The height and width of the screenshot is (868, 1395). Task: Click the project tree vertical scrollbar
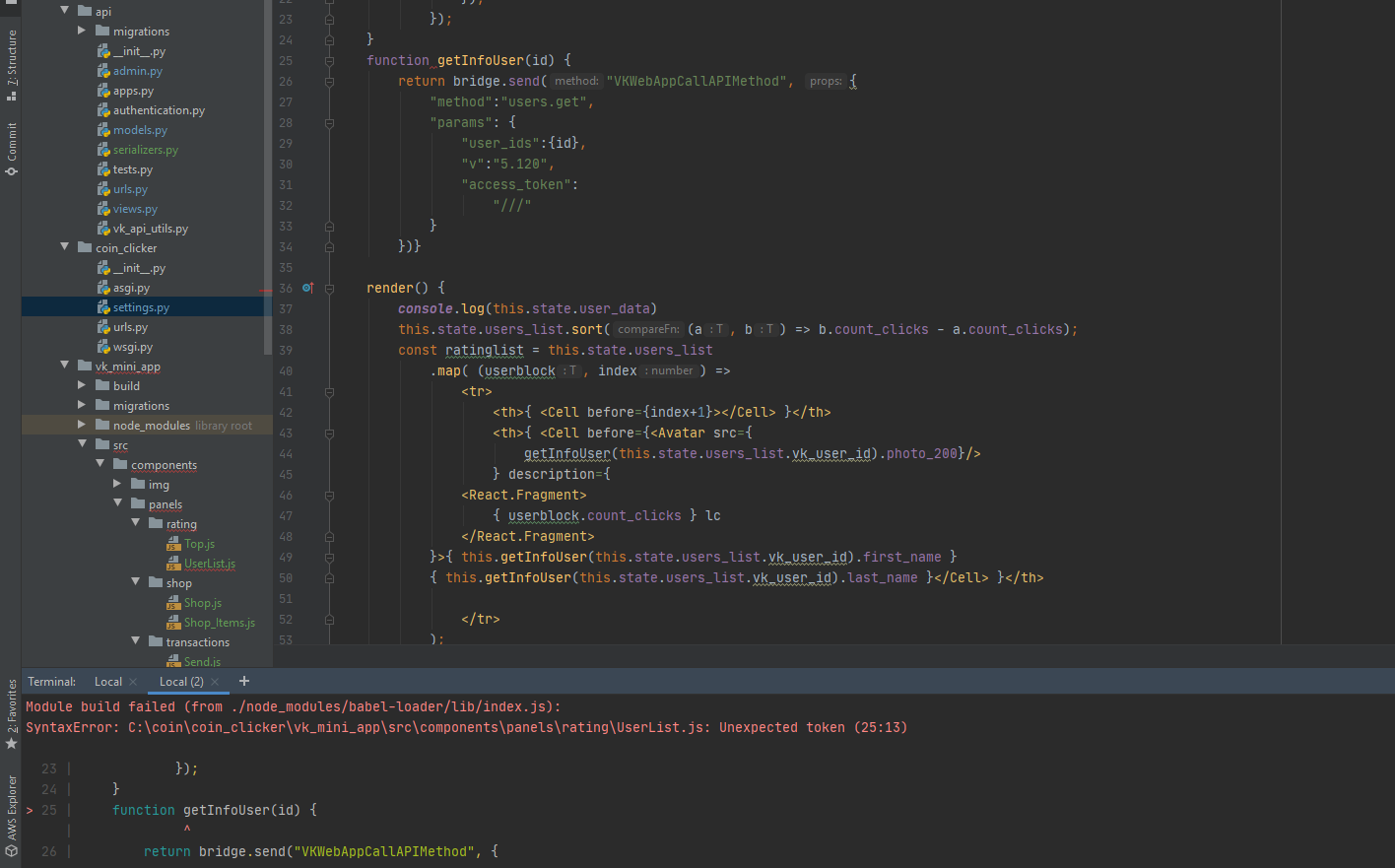(268, 177)
